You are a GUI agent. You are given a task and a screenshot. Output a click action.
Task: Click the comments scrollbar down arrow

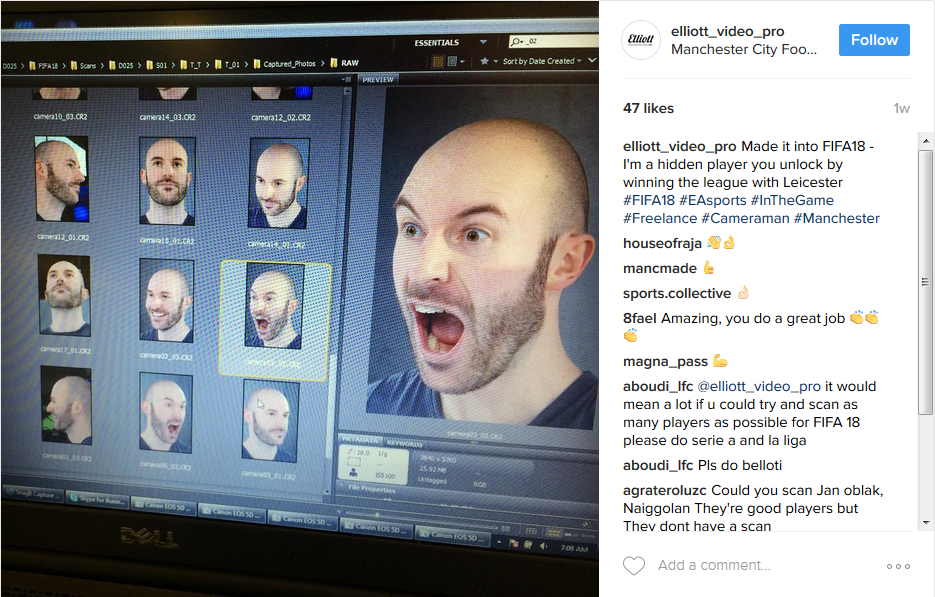tap(925, 522)
